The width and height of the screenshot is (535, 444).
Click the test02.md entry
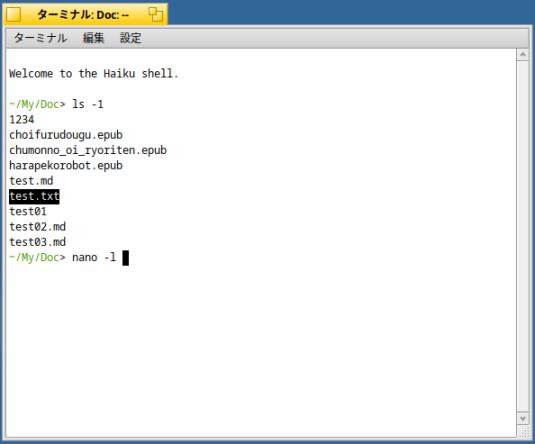(38, 227)
